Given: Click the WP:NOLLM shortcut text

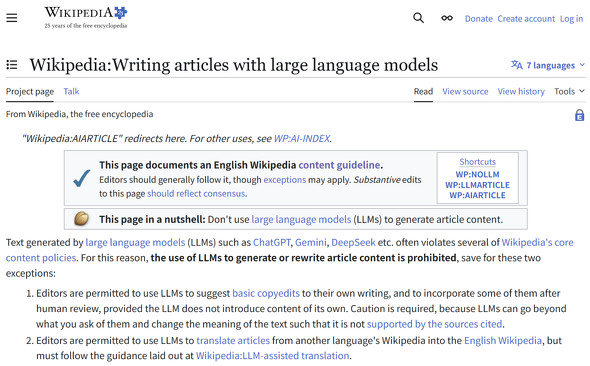Looking at the screenshot, I should 477,175.
